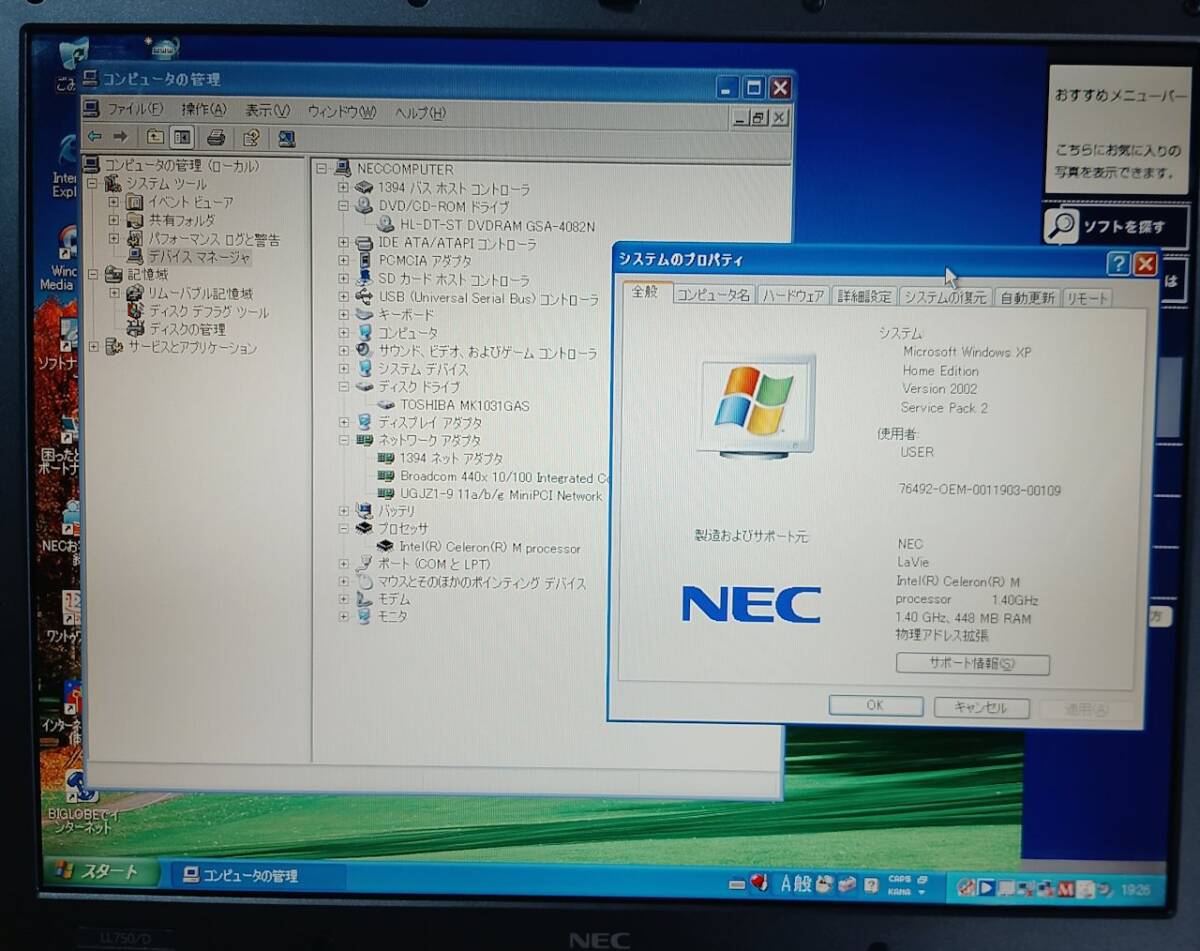Open Properties via the toolbar sheet icon
Viewport: 1200px width, 951px height.
click(251, 138)
